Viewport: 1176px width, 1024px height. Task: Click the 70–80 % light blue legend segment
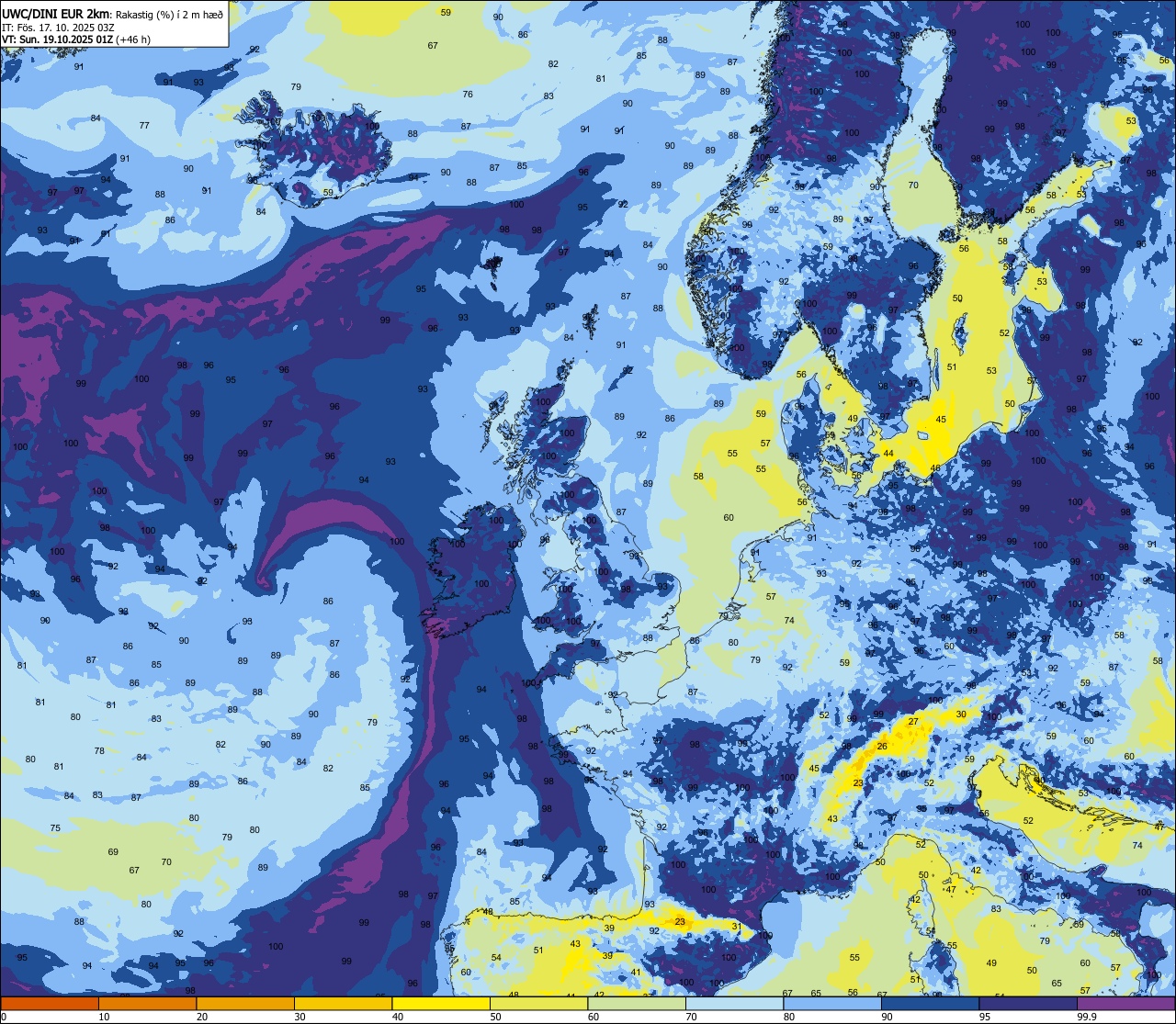734,1003
